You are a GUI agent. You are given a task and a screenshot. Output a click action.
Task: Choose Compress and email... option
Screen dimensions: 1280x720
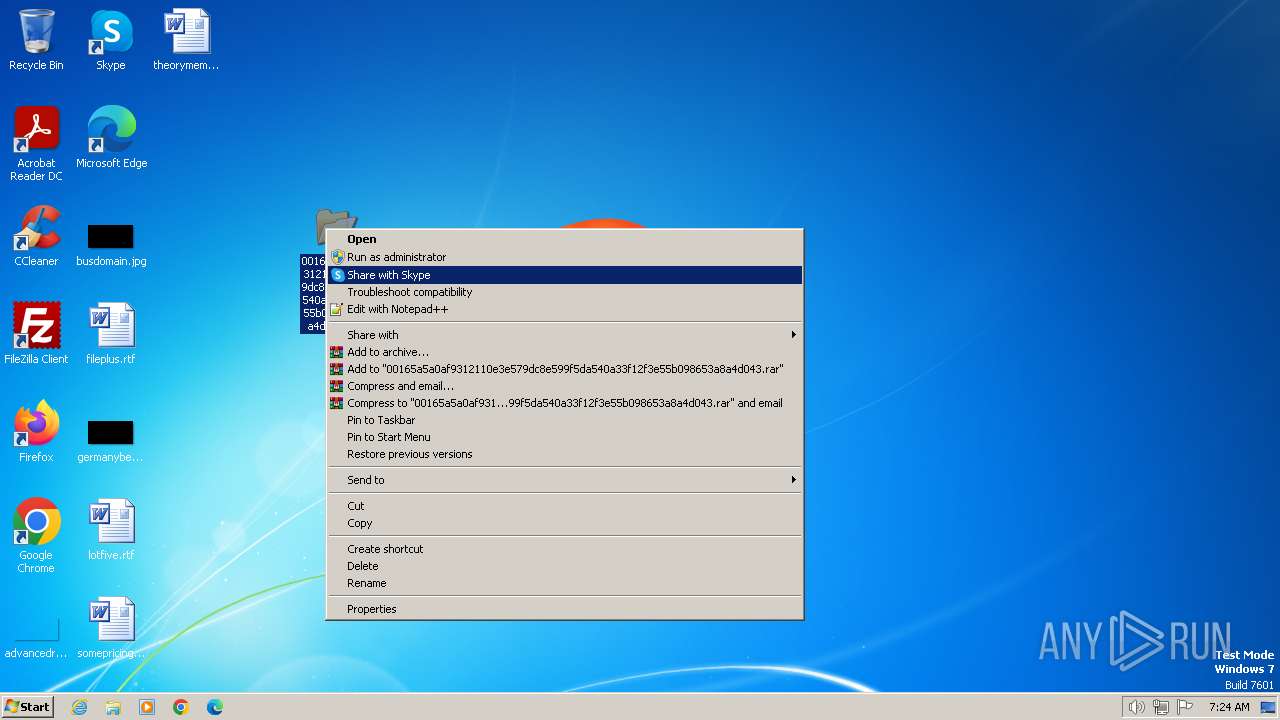point(565,386)
